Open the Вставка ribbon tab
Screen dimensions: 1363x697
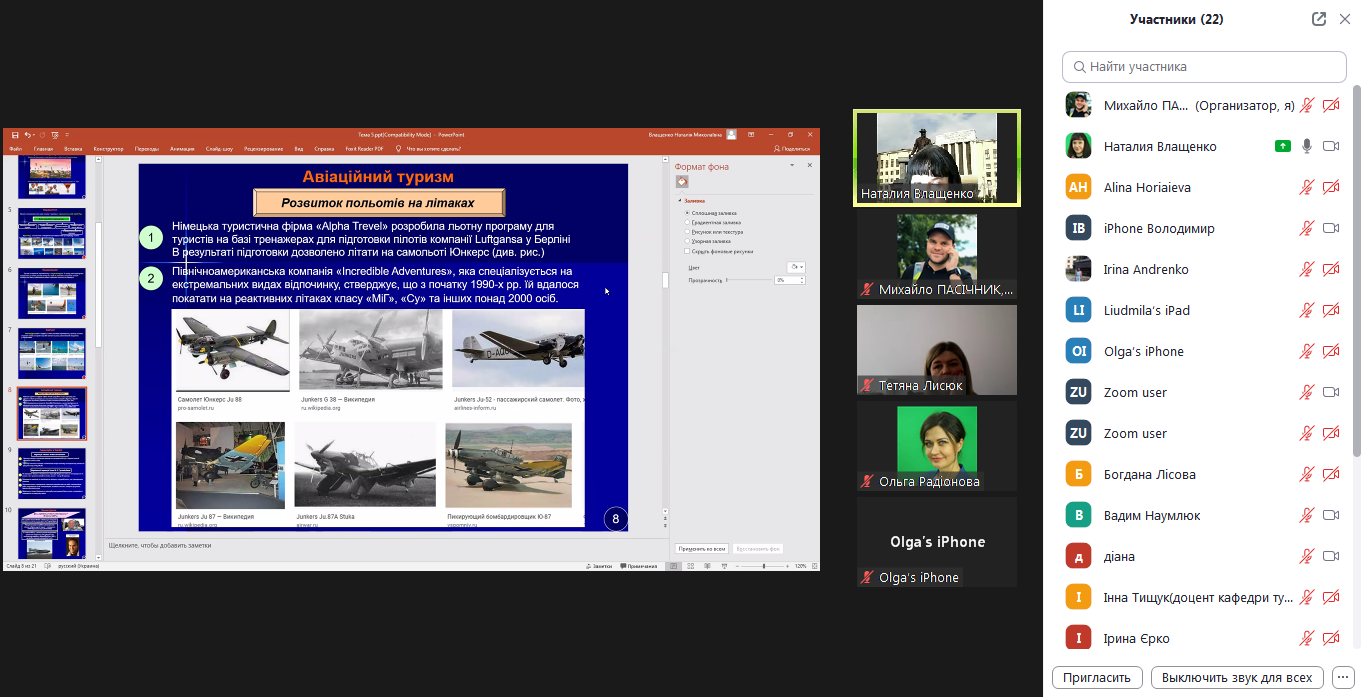pyautogui.click(x=74, y=148)
